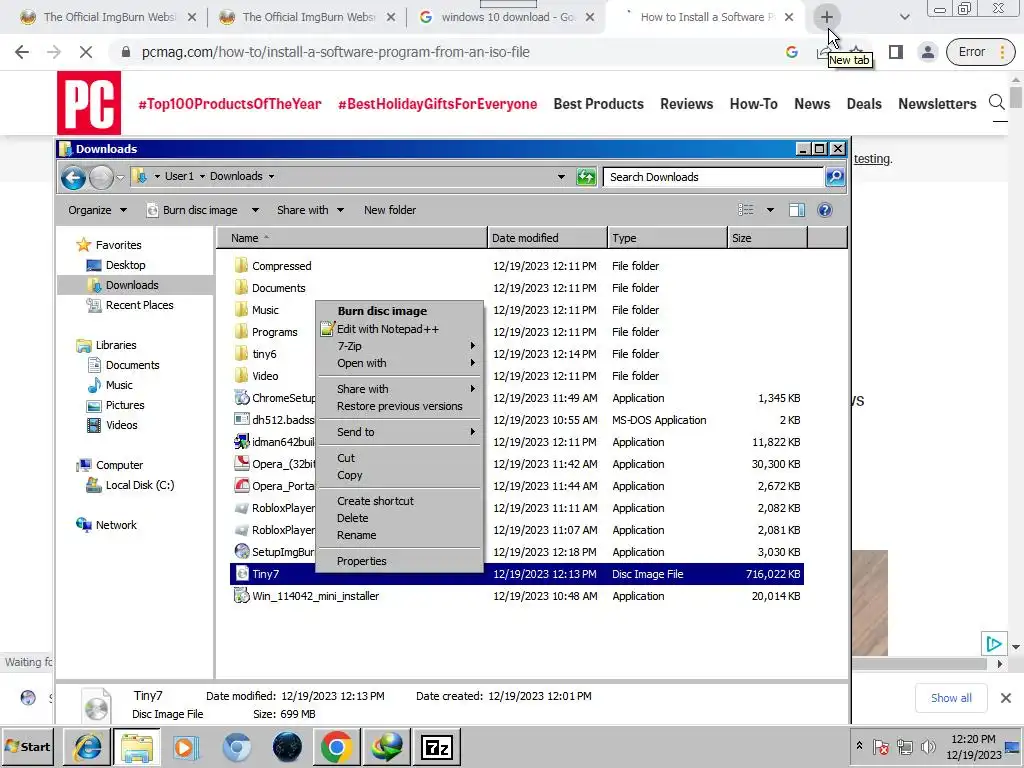
Task: Select Properties in the context menu
Action: pyautogui.click(x=400, y=561)
